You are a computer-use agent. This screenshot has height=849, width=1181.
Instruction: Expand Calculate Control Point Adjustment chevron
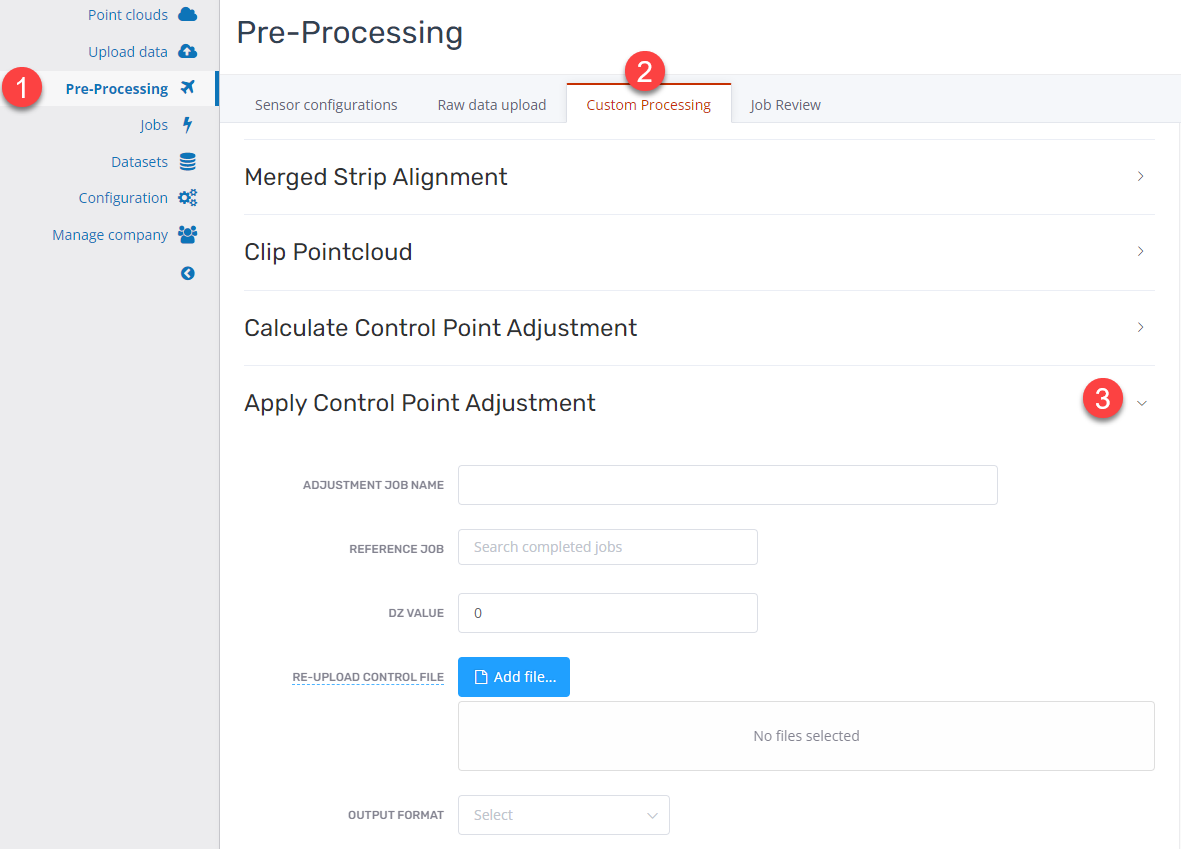(1140, 327)
